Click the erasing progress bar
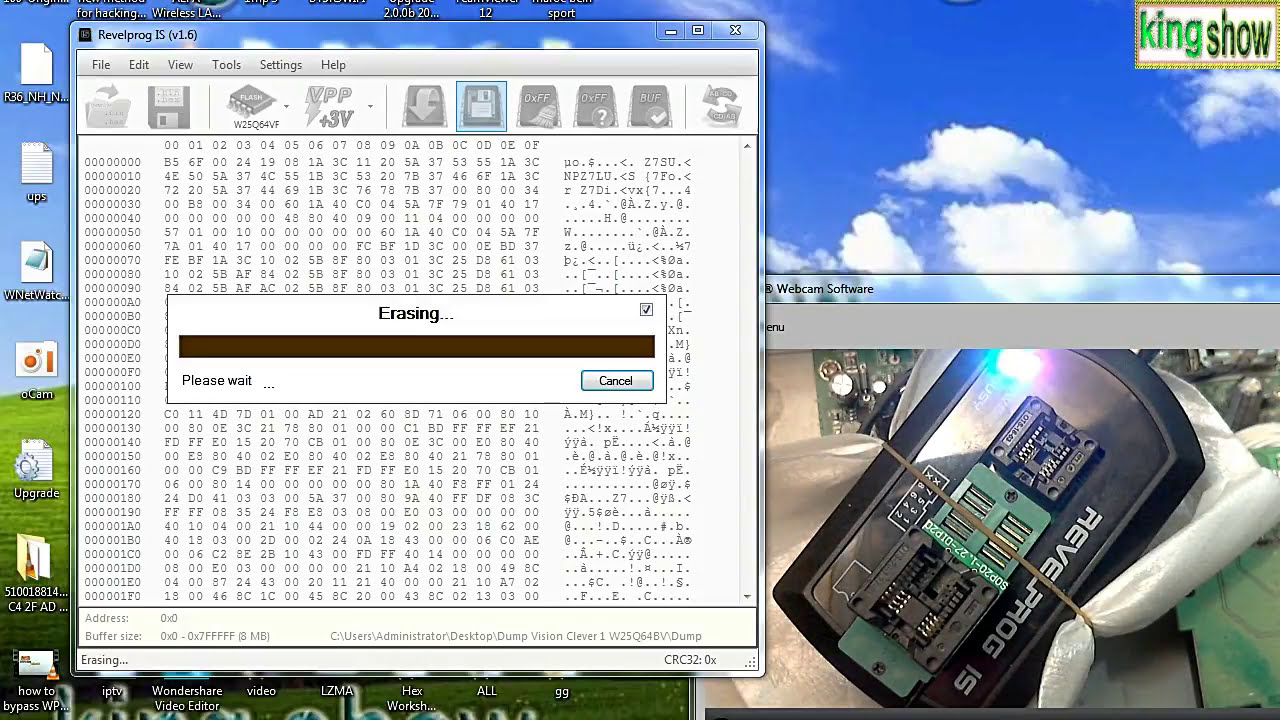Screen dimensions: 1280x720 [417, 346]
